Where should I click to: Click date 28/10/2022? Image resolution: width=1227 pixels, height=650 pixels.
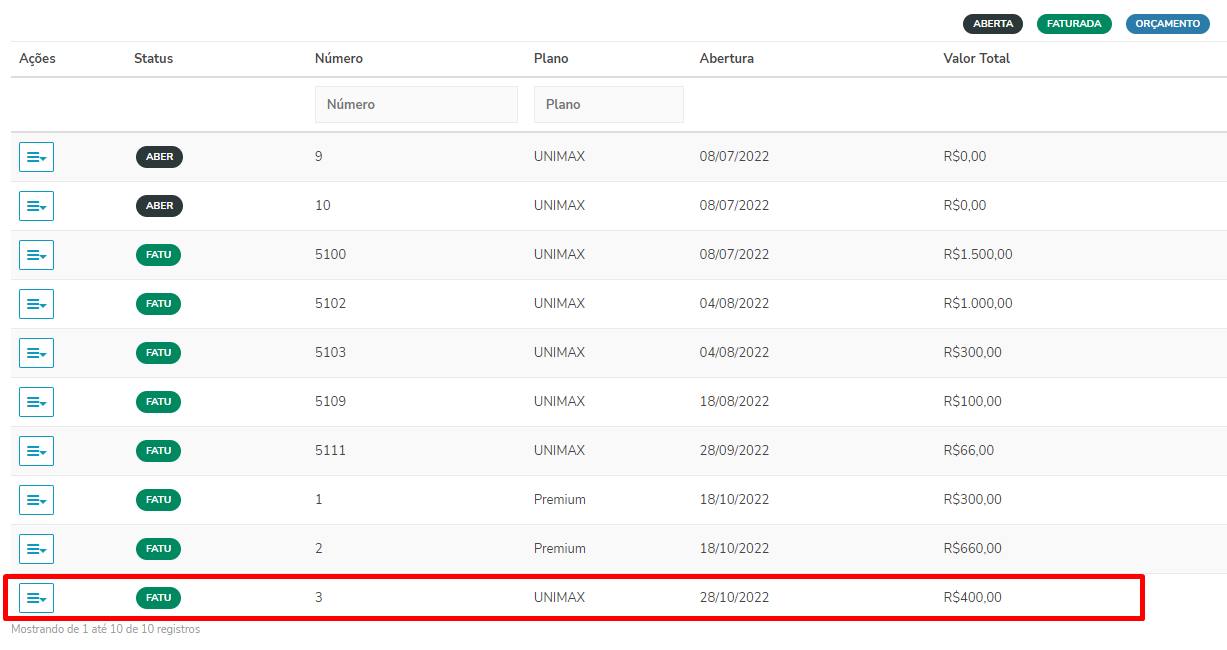point(735,598)
